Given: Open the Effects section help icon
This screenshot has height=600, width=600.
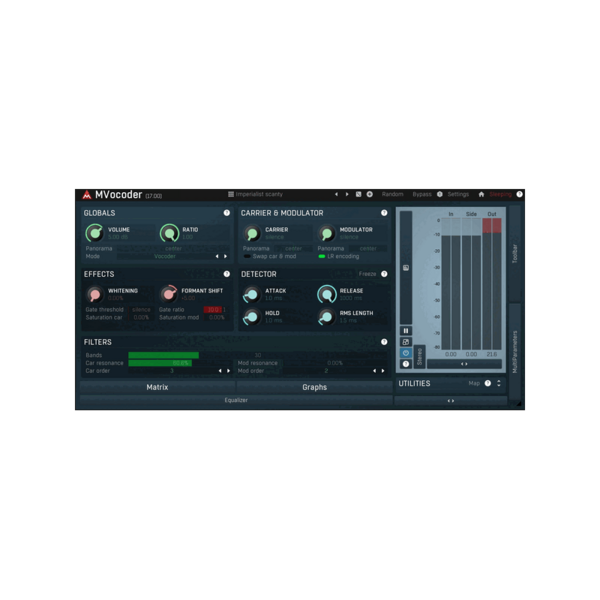Looking at the screenshot, I should [x=227, y=274].
